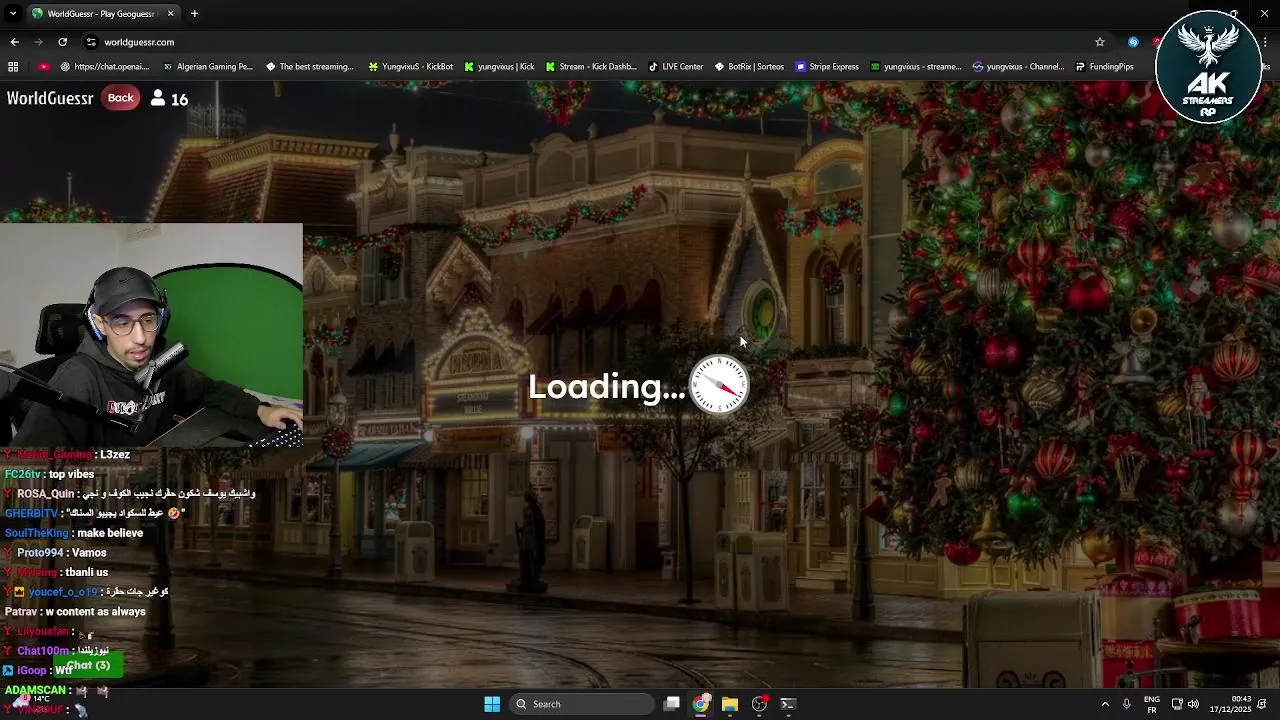Click the taskbar Search box
The image size is (1280, 720).
click(x=584, y=704)
